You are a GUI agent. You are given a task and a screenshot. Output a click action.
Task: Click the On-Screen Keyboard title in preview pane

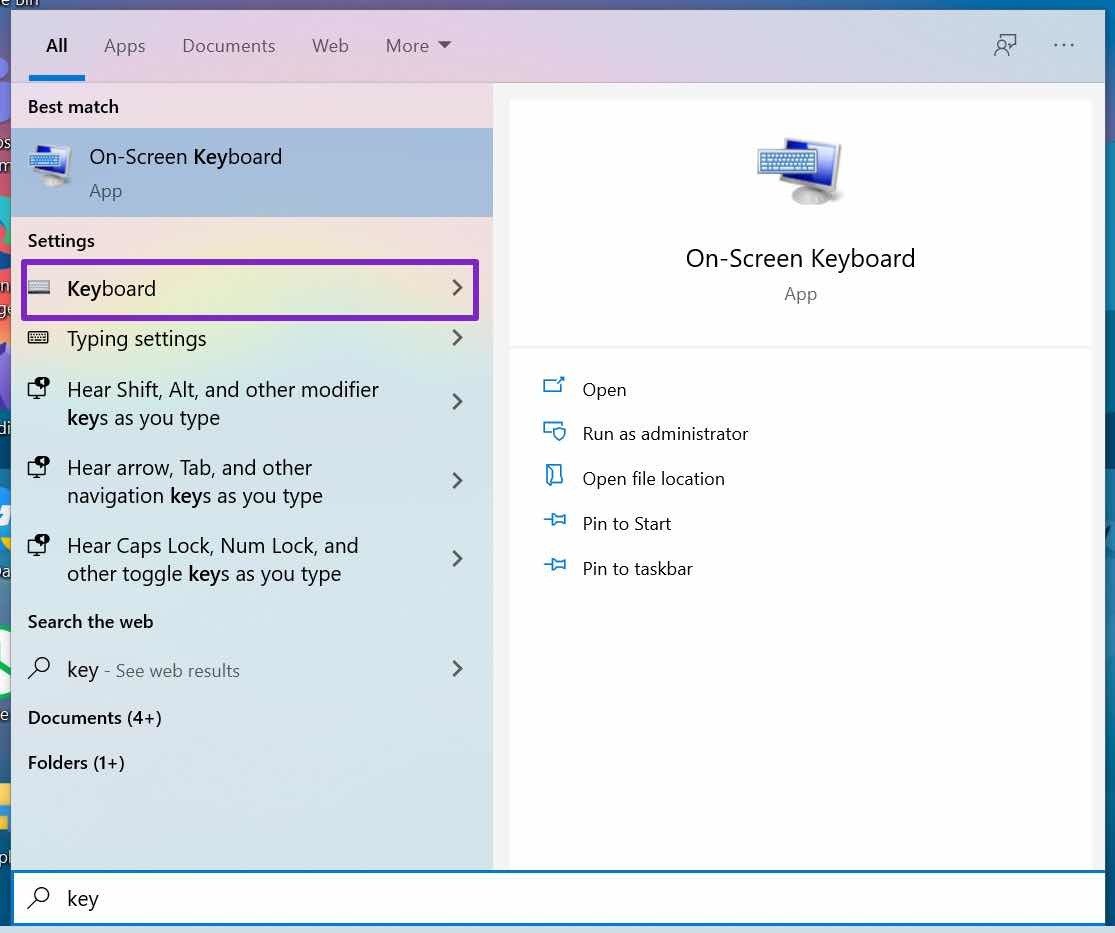point(800,258)
